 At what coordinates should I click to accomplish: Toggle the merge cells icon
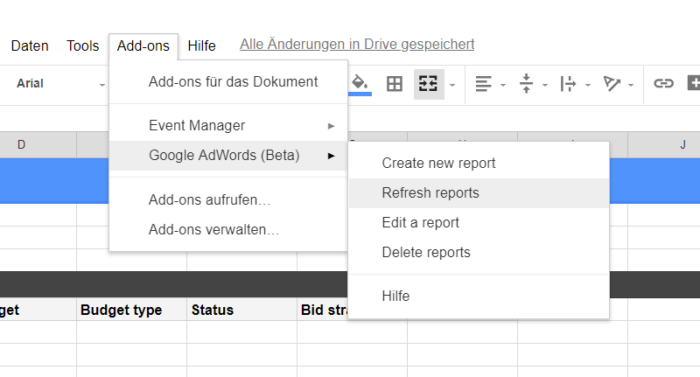[x=428, y=84]
